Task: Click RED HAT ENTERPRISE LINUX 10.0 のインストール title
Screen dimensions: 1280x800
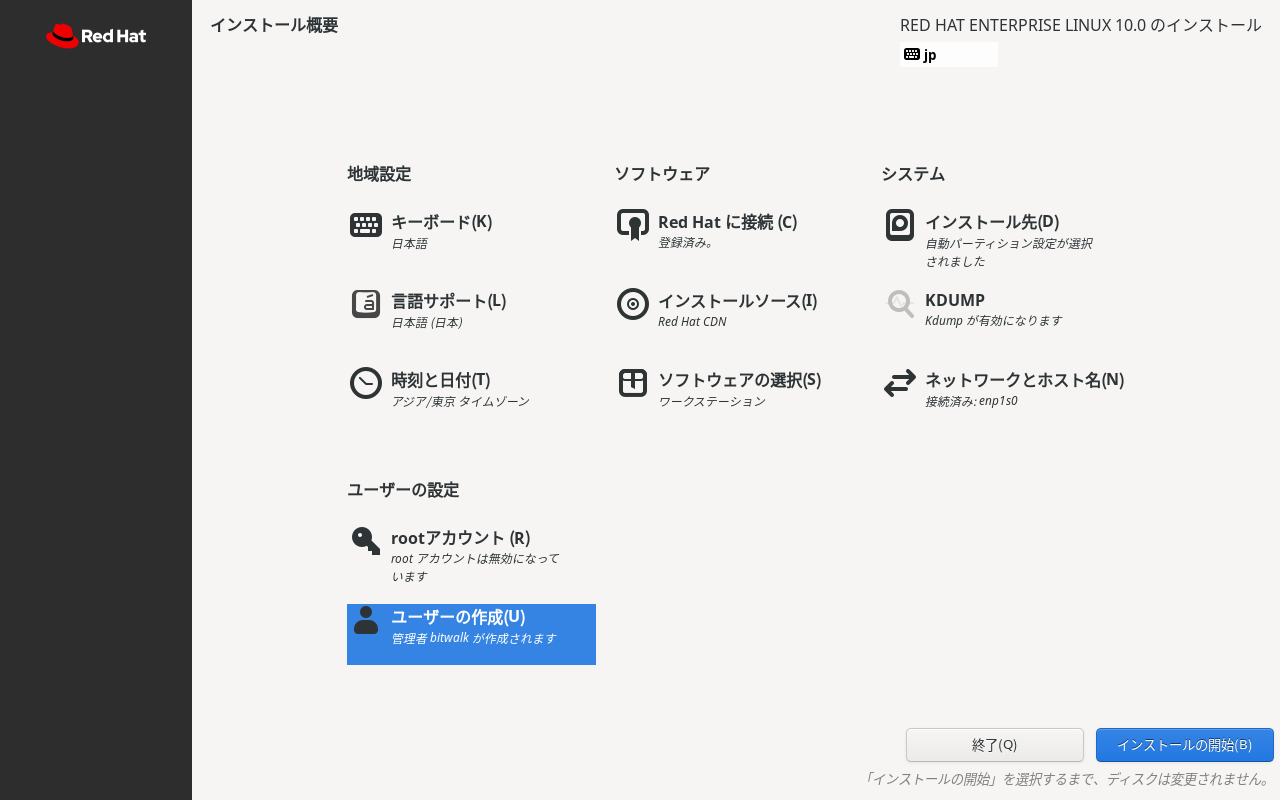Action: point(1081,25)
